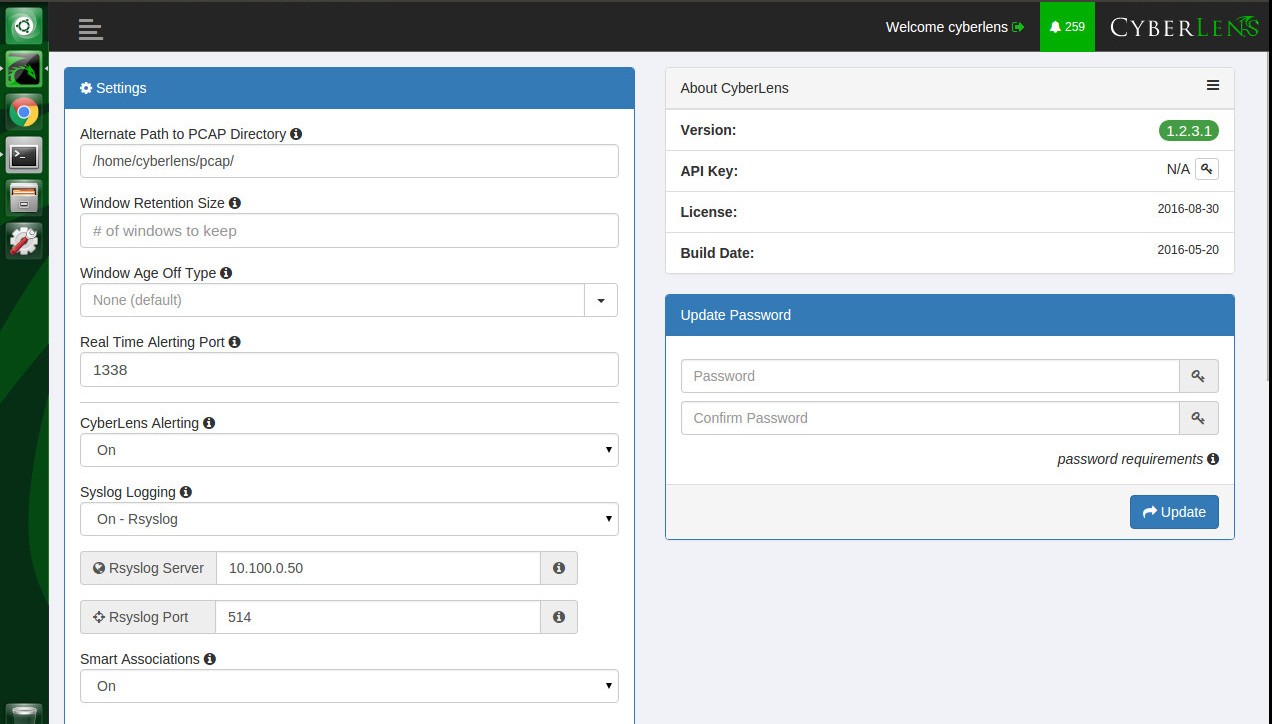Click the version badge 1.2.3.1
This screenshot has height=724, width=1272.
1189,131
